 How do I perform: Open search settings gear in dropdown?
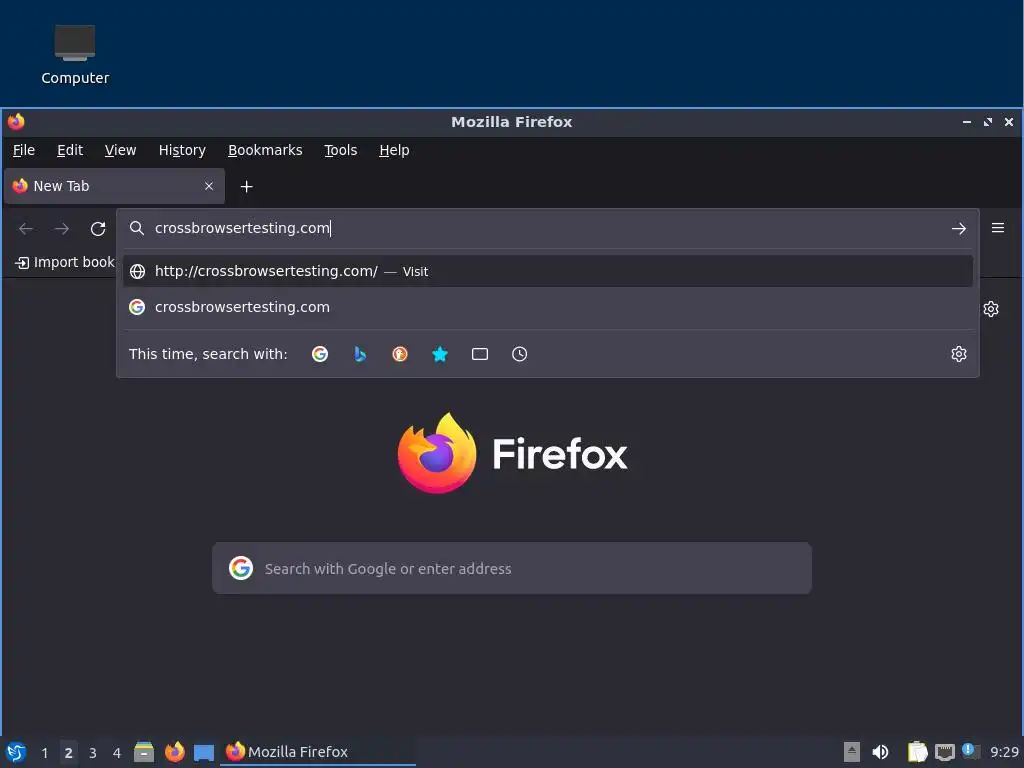click(x=959, y=354)
